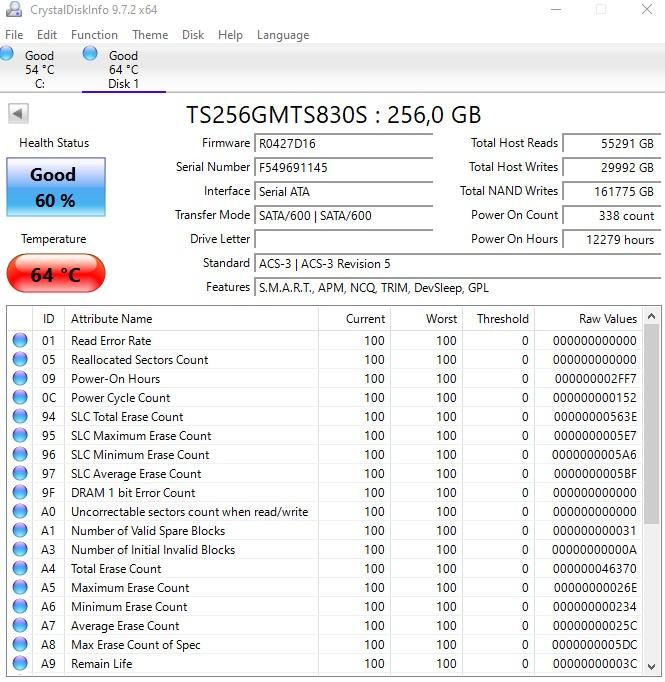The width and height of the screenshot is (665, 682).
Task: Click the scroll down arrow in attribute list
Action: pyautogui.click(x=652, y=666)
